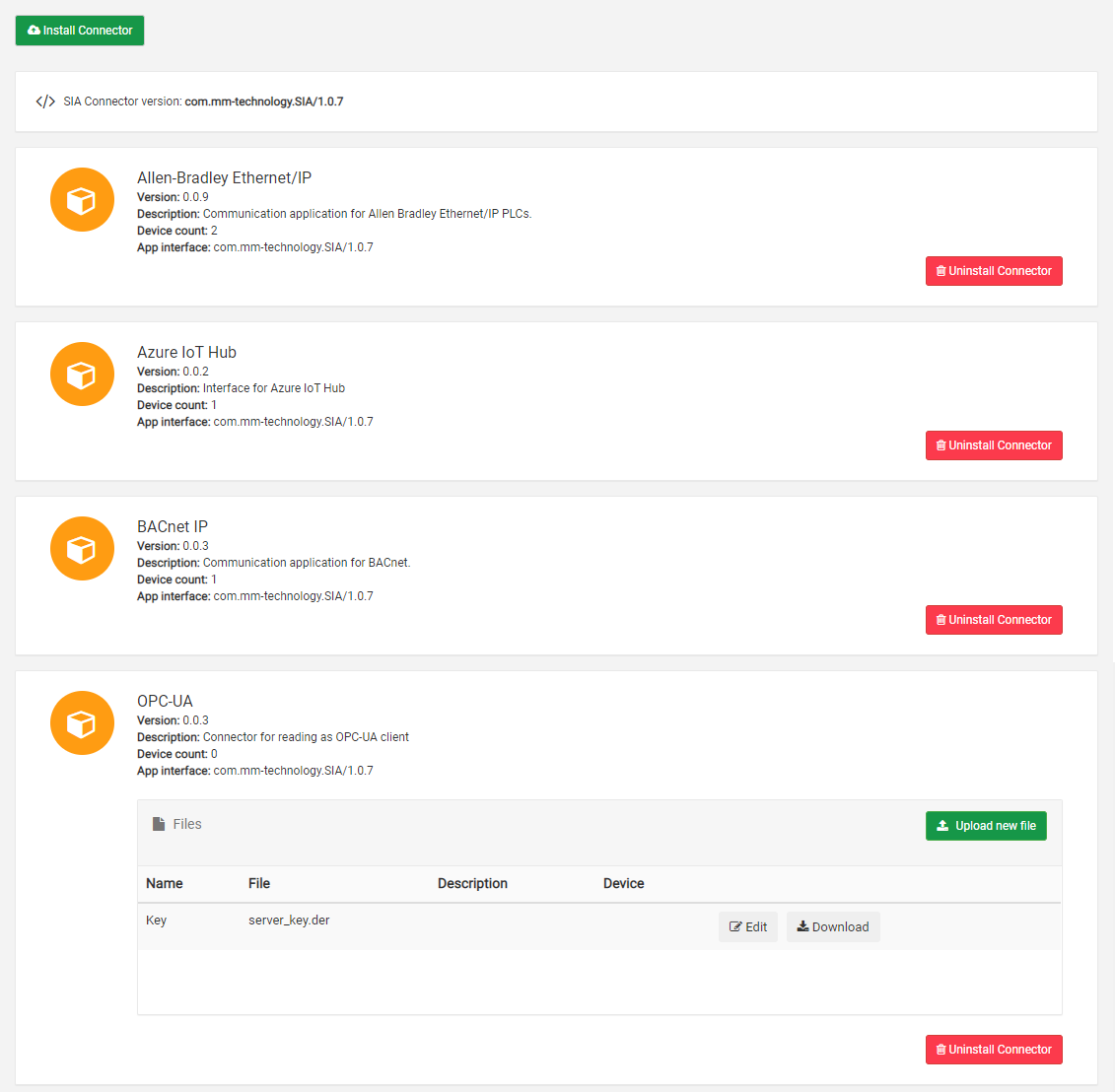Click the Allen-Bradley Ethernet/IP package icon
This screenshot has height=1092, width=1115.
point(82,199)
